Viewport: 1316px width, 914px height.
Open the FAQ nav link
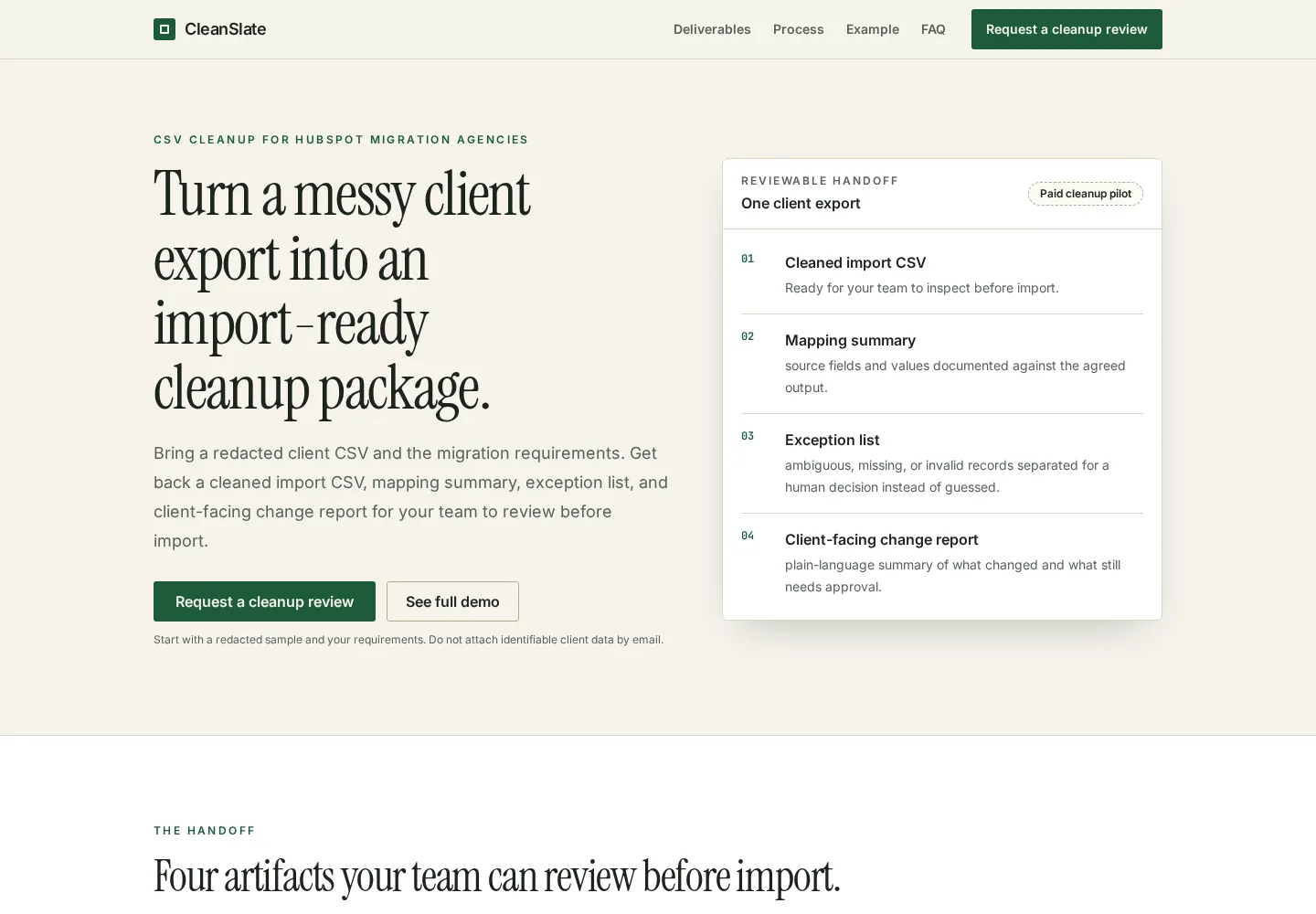pos(933,29)
